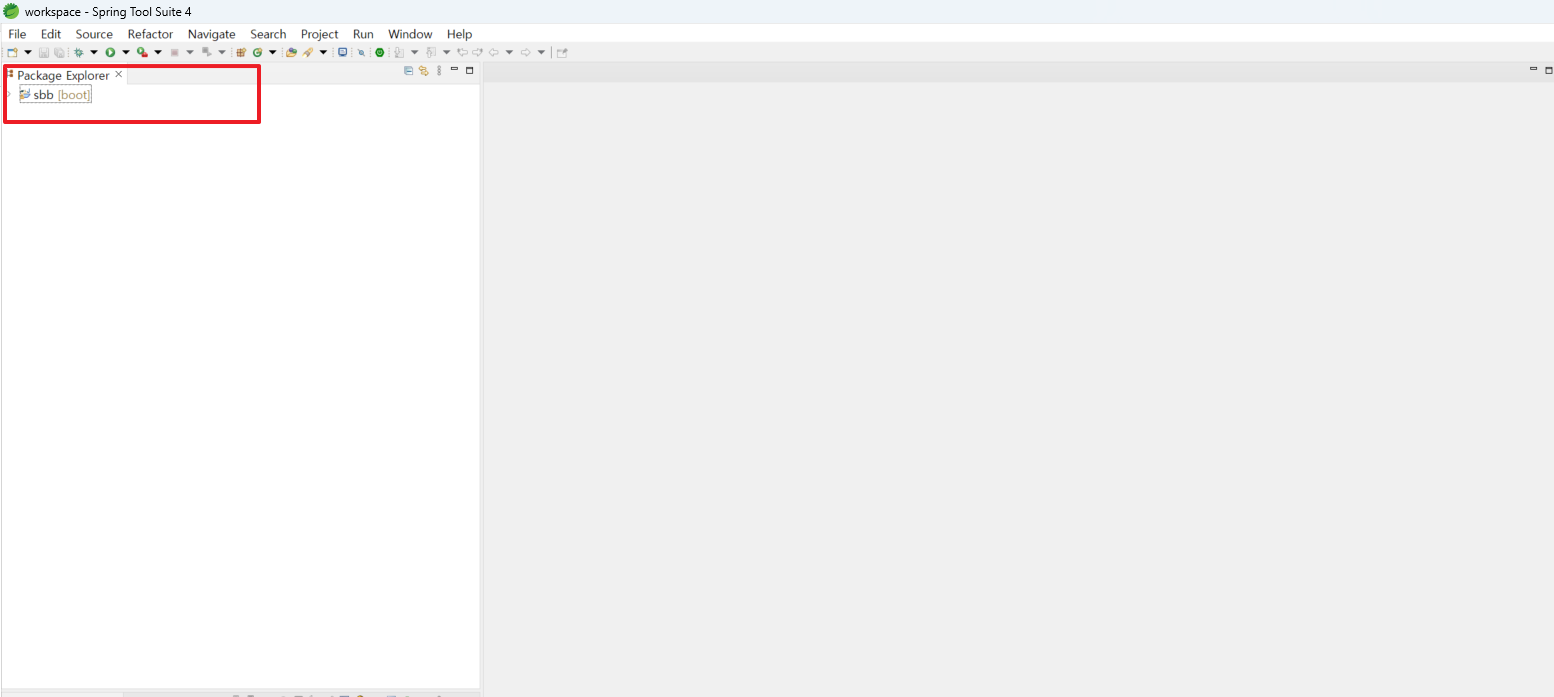The height and width of the screenshot is (697, 1554).
Task: Click the Debug bug icon
Action: 79,52
